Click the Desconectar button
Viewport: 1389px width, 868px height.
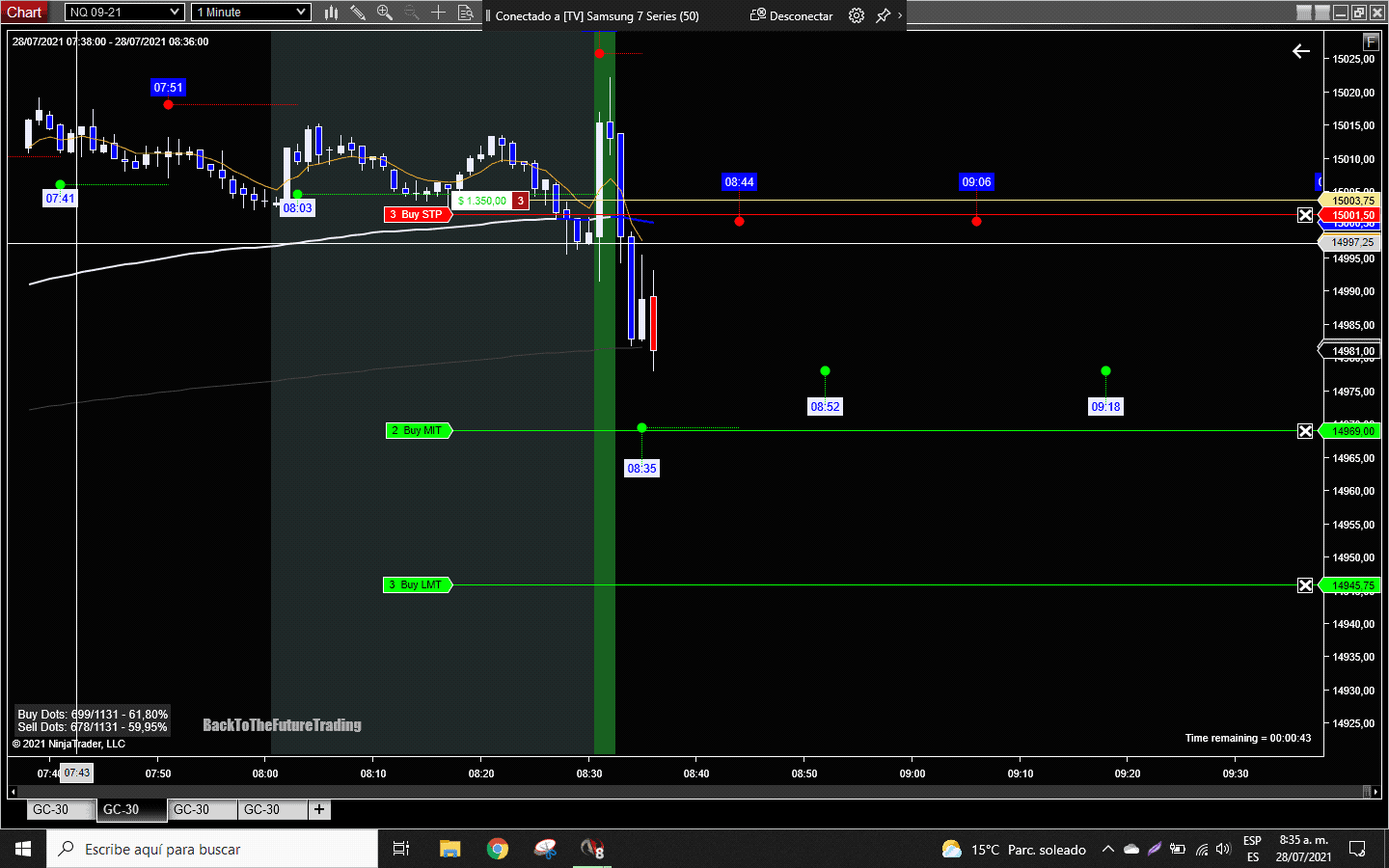[792, 15]
